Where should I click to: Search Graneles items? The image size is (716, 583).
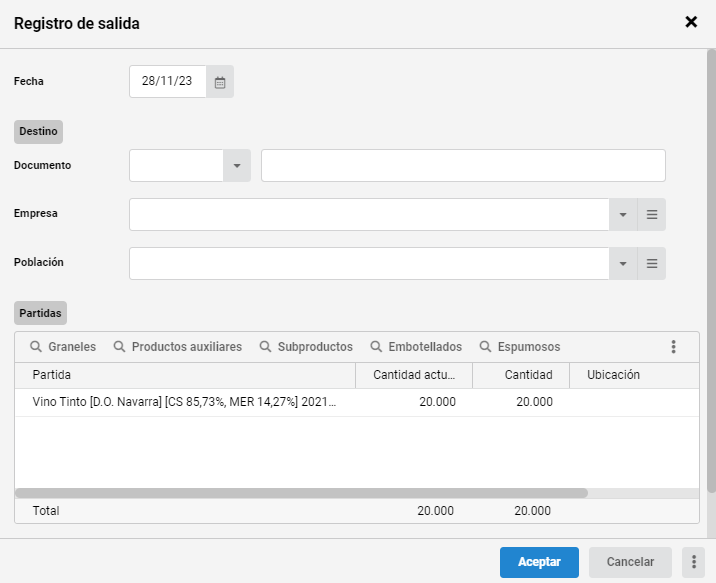tap(63, 347)
